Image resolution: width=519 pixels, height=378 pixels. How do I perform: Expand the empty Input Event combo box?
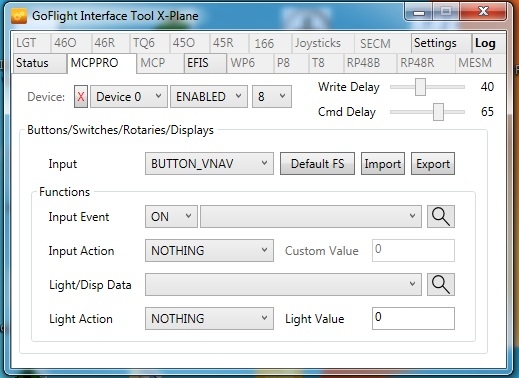click(311, 217)
